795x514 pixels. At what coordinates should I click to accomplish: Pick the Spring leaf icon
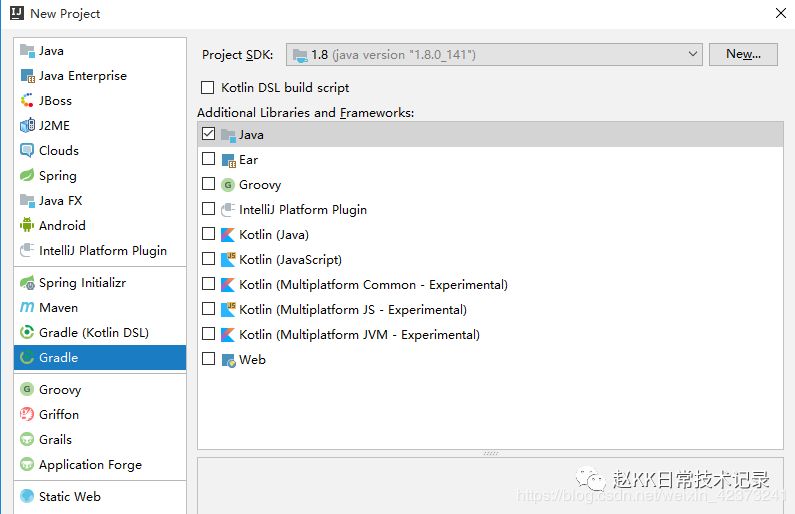click(x=27, y=175)
